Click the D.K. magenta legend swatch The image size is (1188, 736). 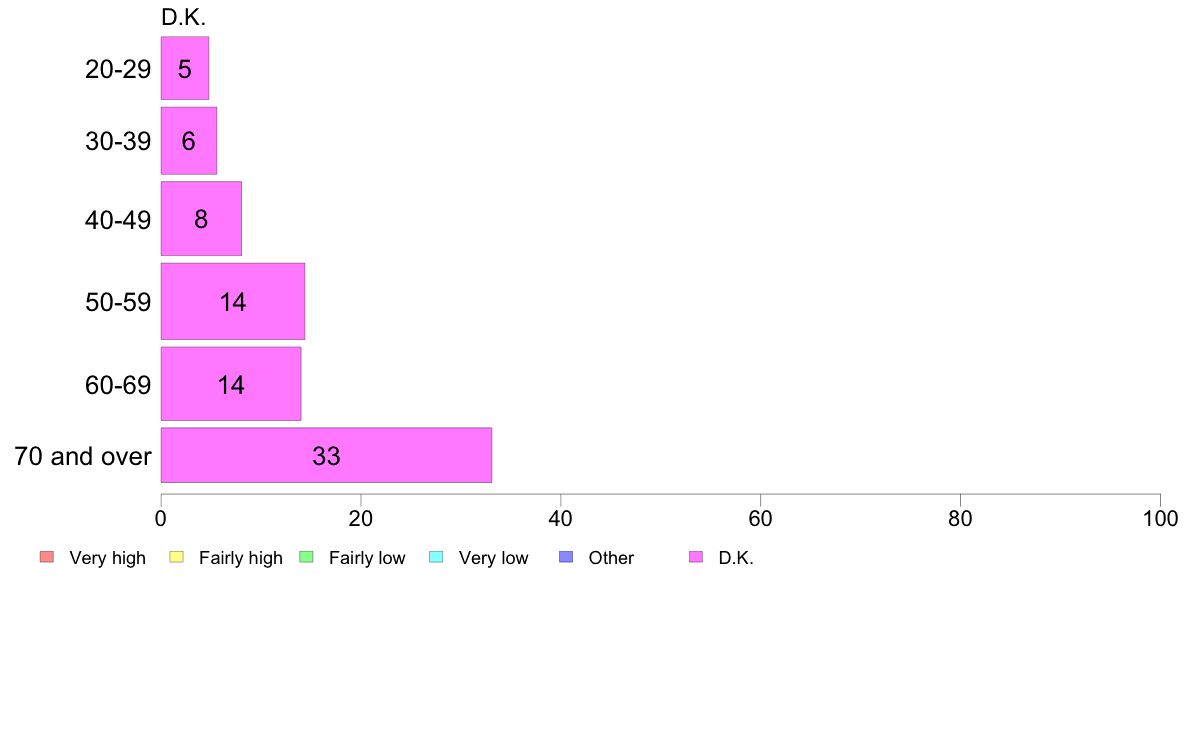696,557
